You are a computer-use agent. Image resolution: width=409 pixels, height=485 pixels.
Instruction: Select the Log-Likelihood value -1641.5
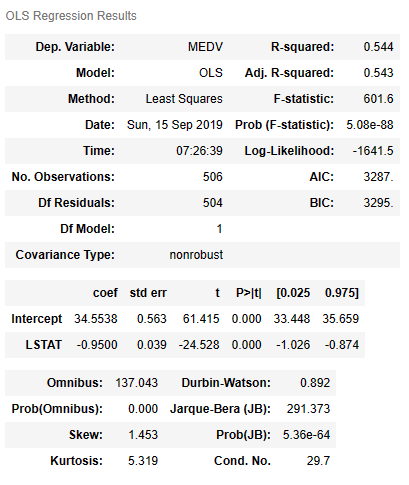click(x=373, y=151)
